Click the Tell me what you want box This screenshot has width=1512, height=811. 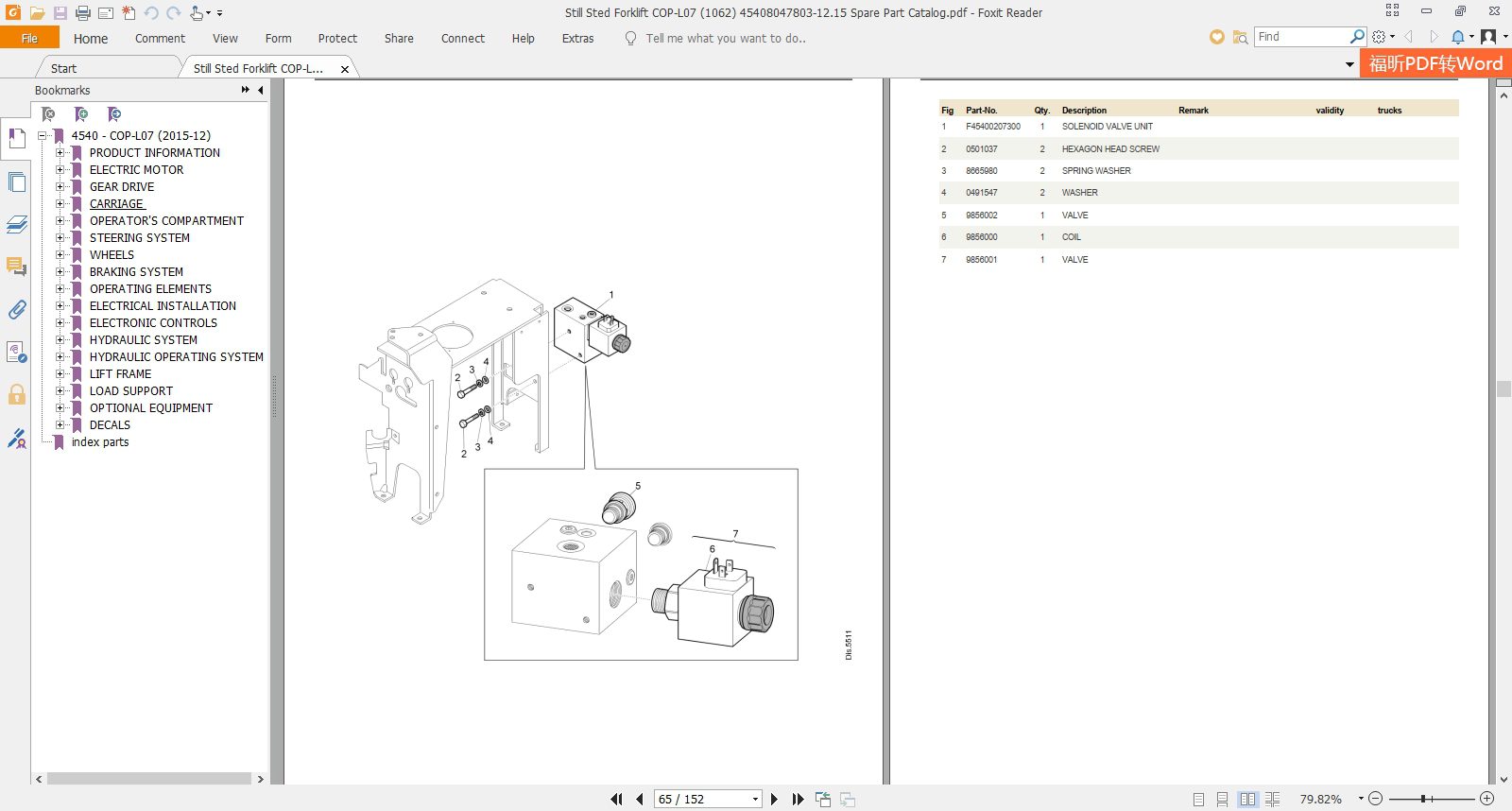coord(725,39)
